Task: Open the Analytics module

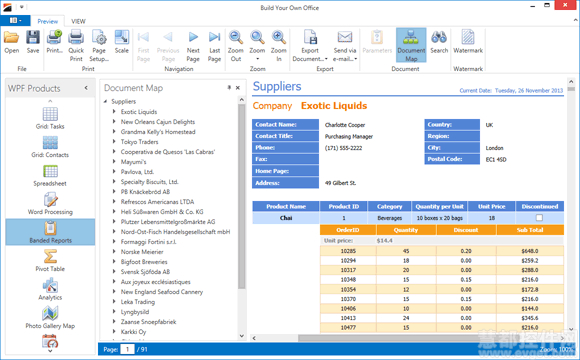Action: coord(50,289)
